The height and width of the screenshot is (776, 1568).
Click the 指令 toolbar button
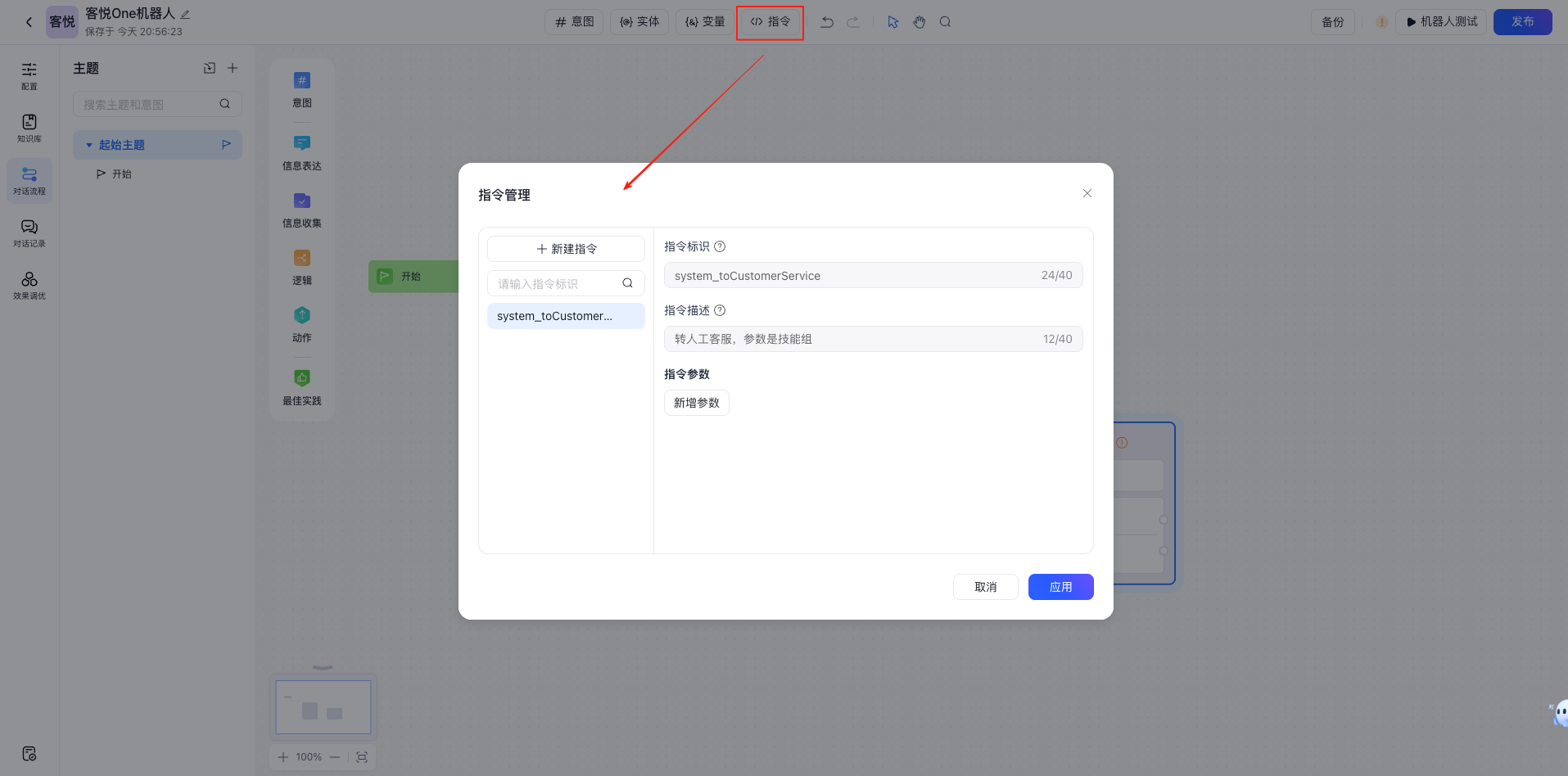[770, 22]
